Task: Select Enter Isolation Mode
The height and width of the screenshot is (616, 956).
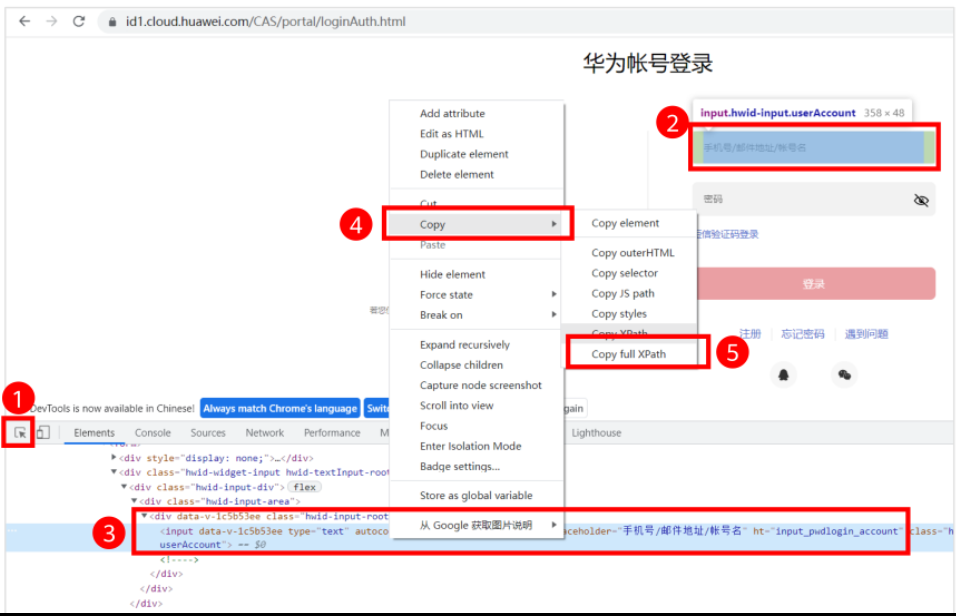Action: 470,446
